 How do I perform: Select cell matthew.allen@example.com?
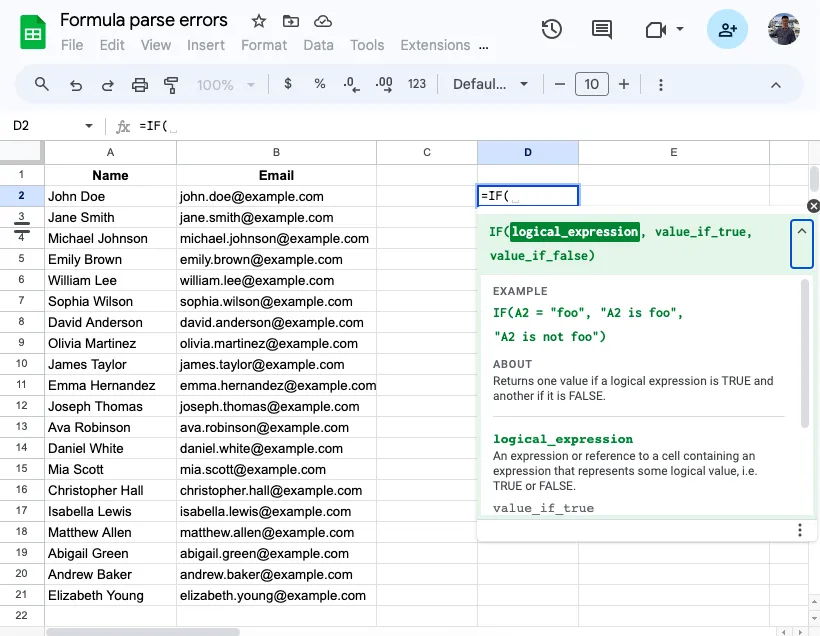point(276,532)
